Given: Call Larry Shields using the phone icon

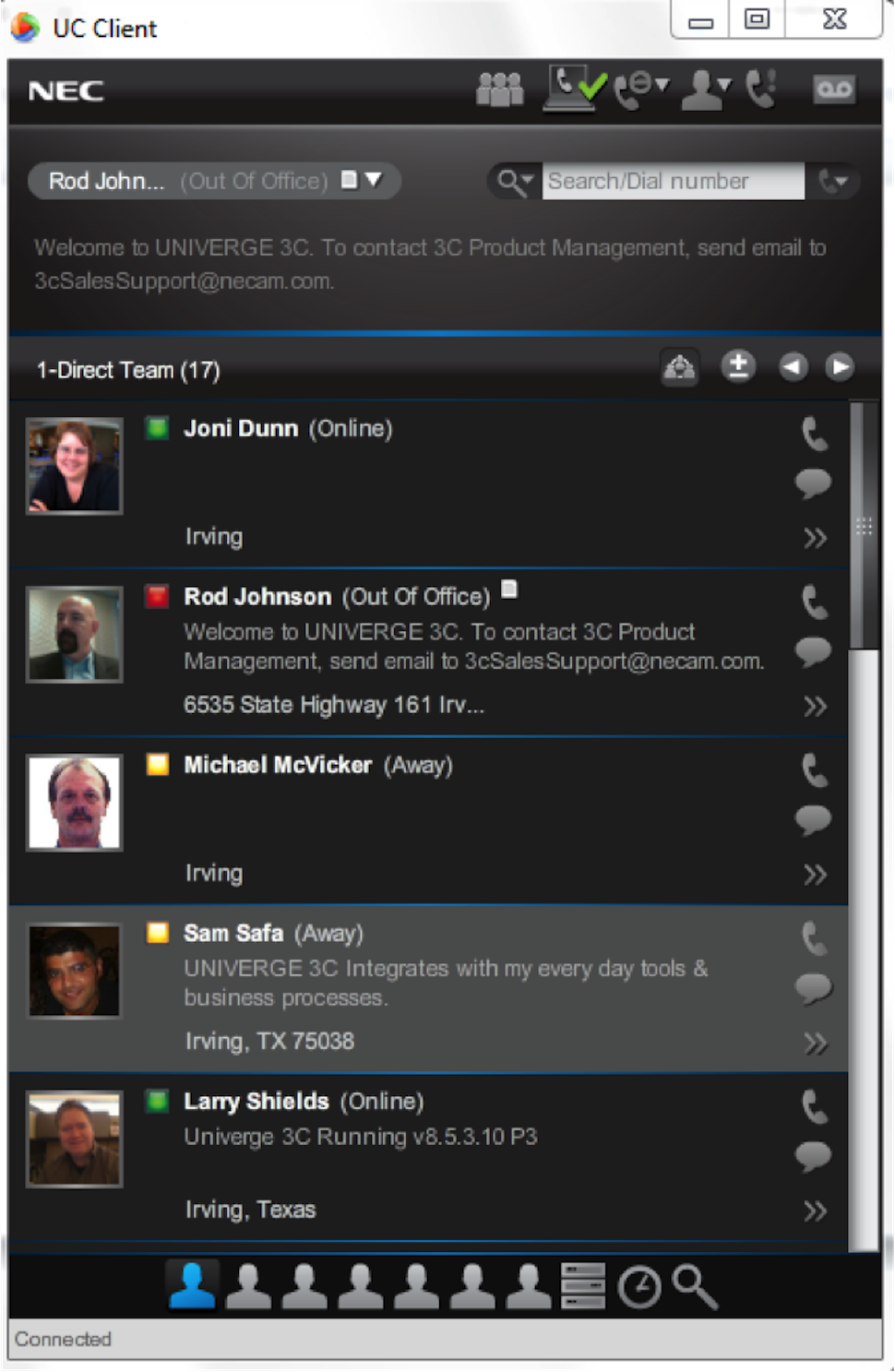Looking at the screenshot, I should click(814, 1107).
